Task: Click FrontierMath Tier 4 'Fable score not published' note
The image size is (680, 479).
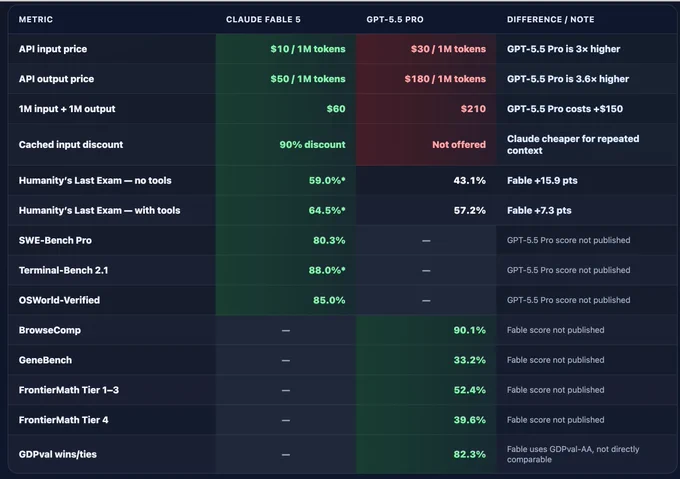Action: (555, 420)
